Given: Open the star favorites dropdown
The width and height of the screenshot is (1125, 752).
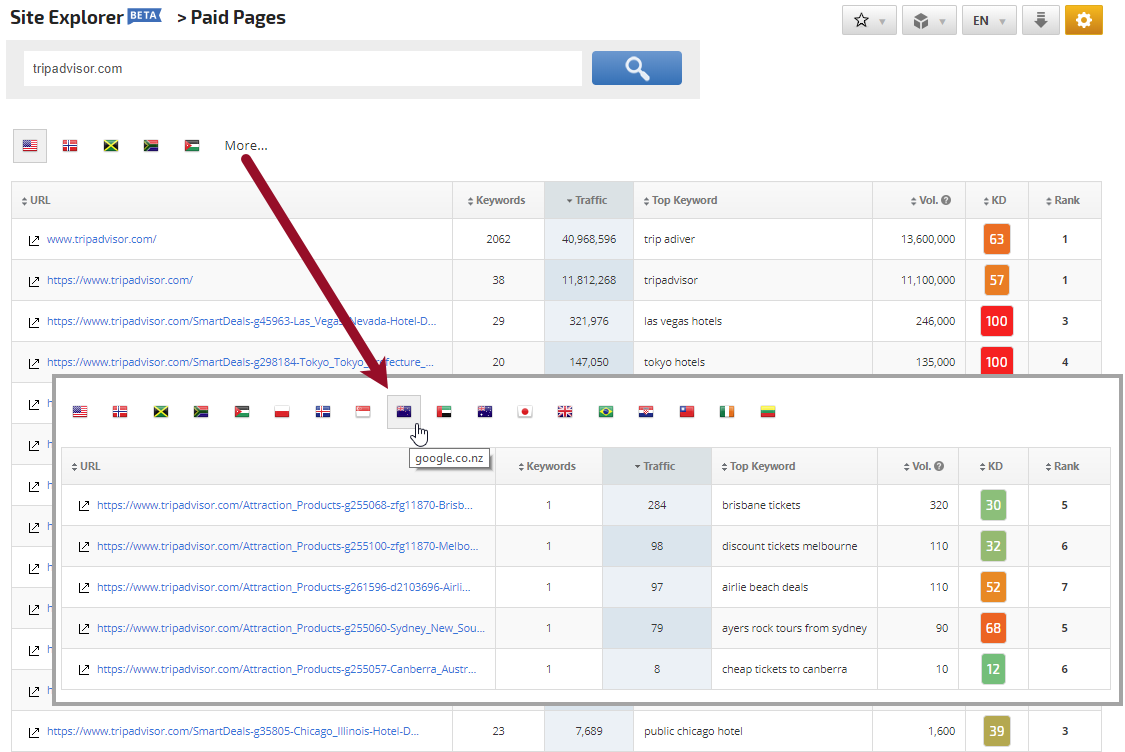Looking at the screenshot, I should [869, 20].
